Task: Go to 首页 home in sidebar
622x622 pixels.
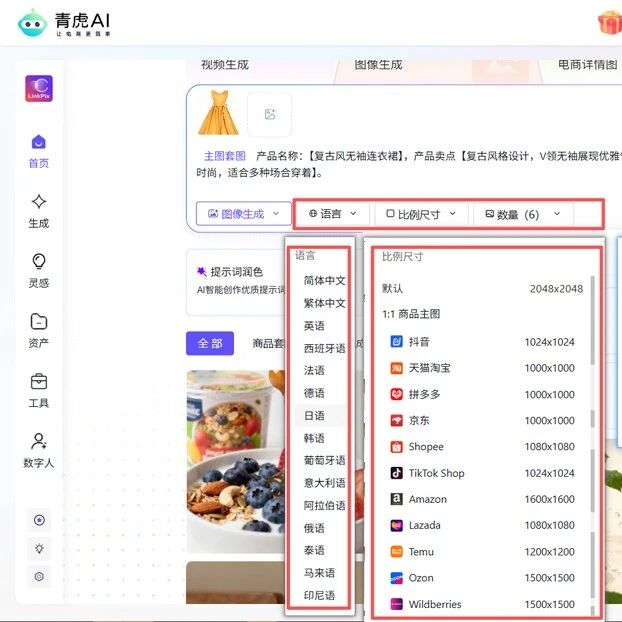Action: [x=38, y=152]
